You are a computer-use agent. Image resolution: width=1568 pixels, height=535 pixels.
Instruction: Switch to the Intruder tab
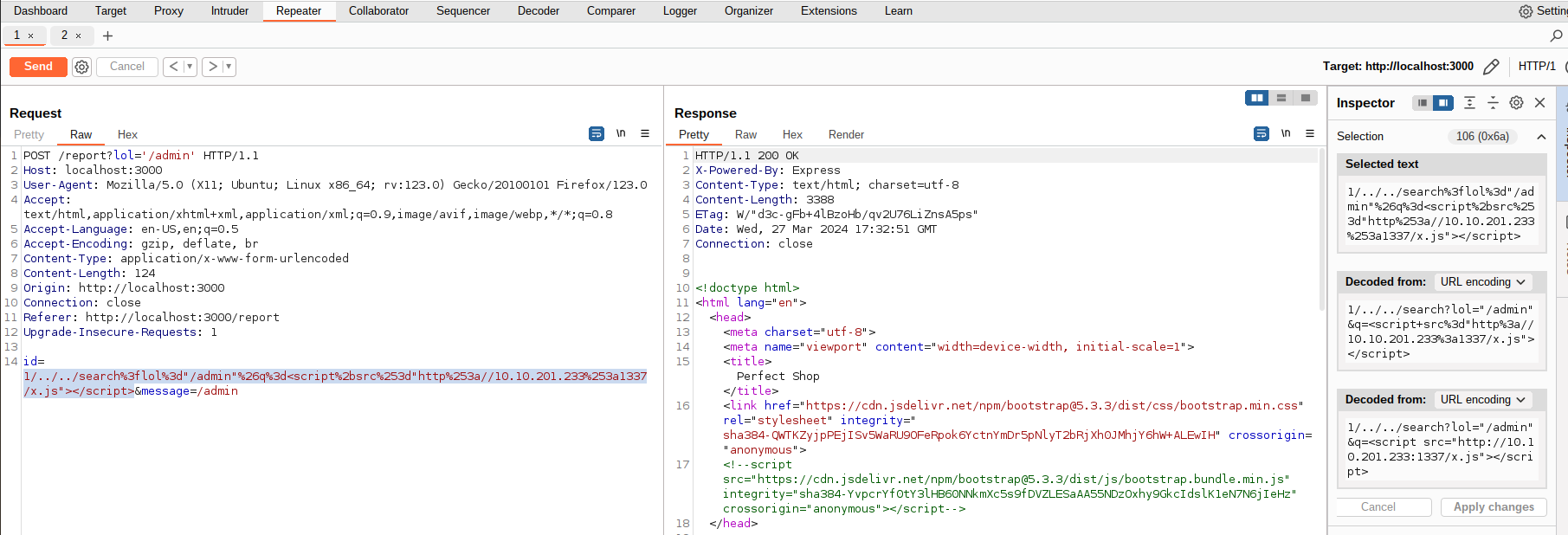[229, 11]
